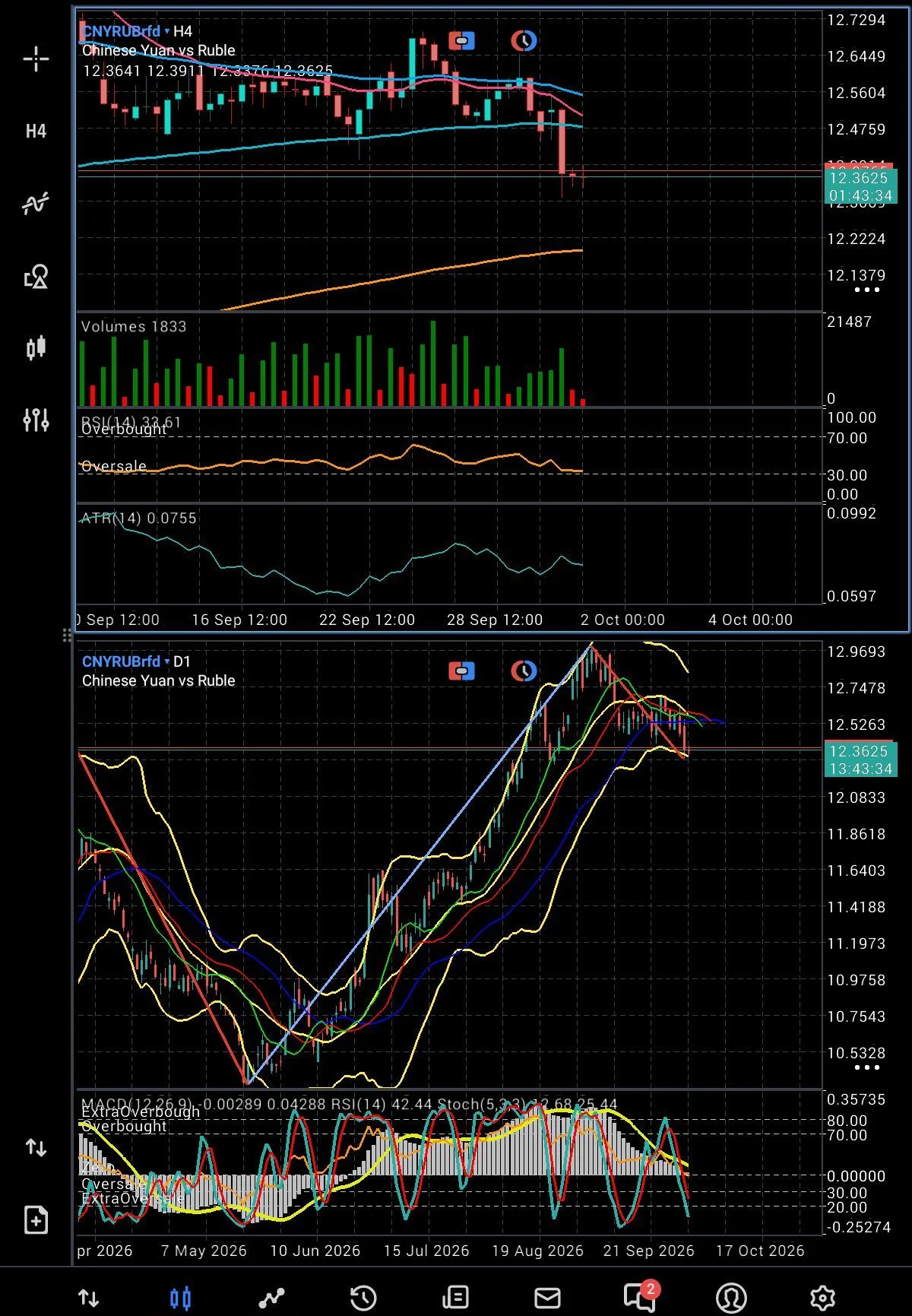912x1316 pixels.
Task: Select the Chart tab with candlesticks icon
Action: (181, 1298)
